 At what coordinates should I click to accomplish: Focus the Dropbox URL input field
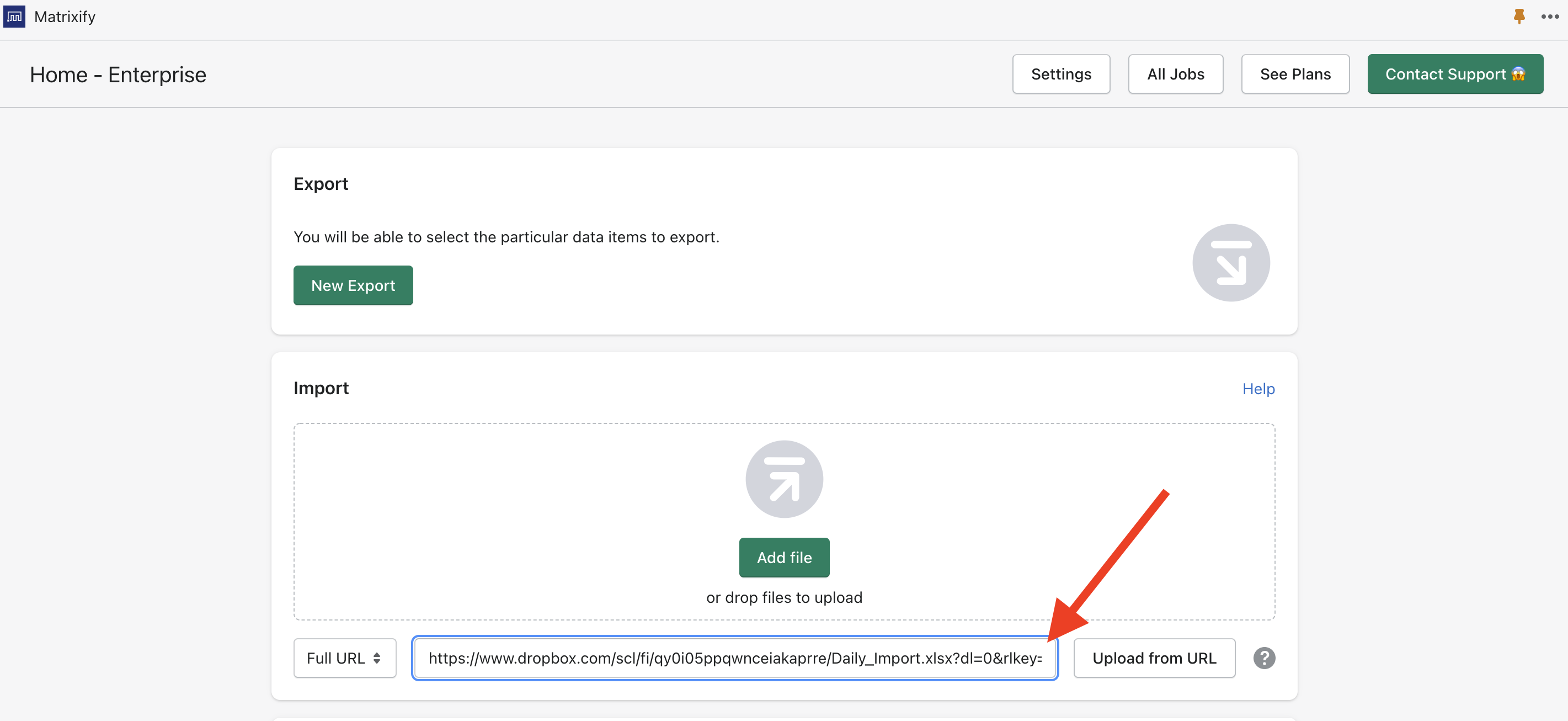pyautogui.click(x=734, y=658)
